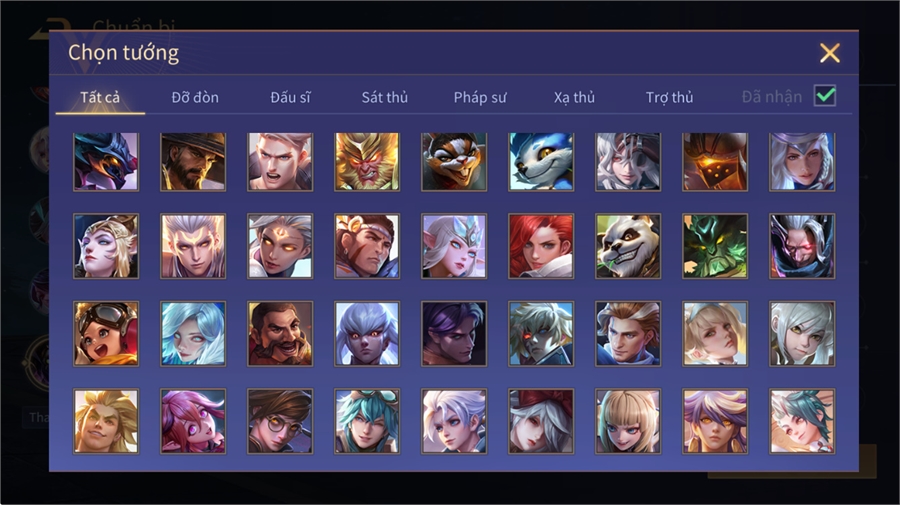The image size is (900, 505).
Task: Open the Trợ thủ tab
Action: (669, 98)
